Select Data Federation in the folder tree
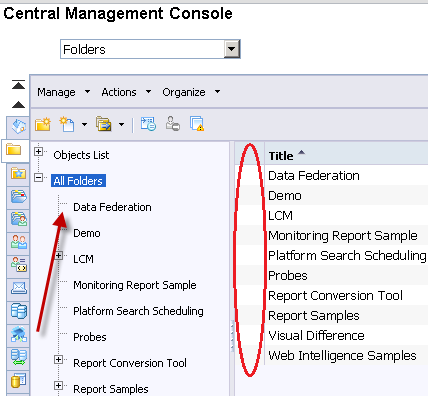The width and height of the screenshot is (428, 396). (112, 207)
